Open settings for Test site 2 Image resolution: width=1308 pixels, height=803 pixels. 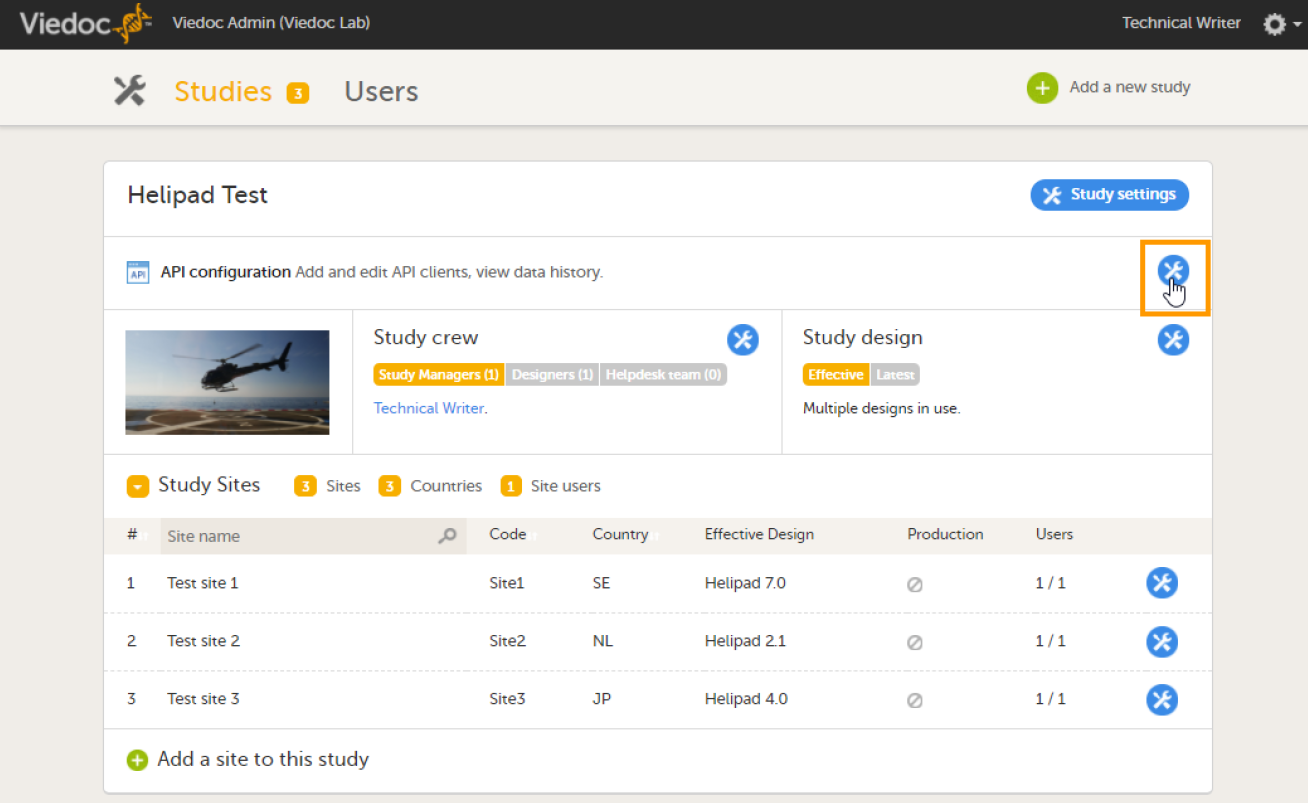(x=1162, y=641)
